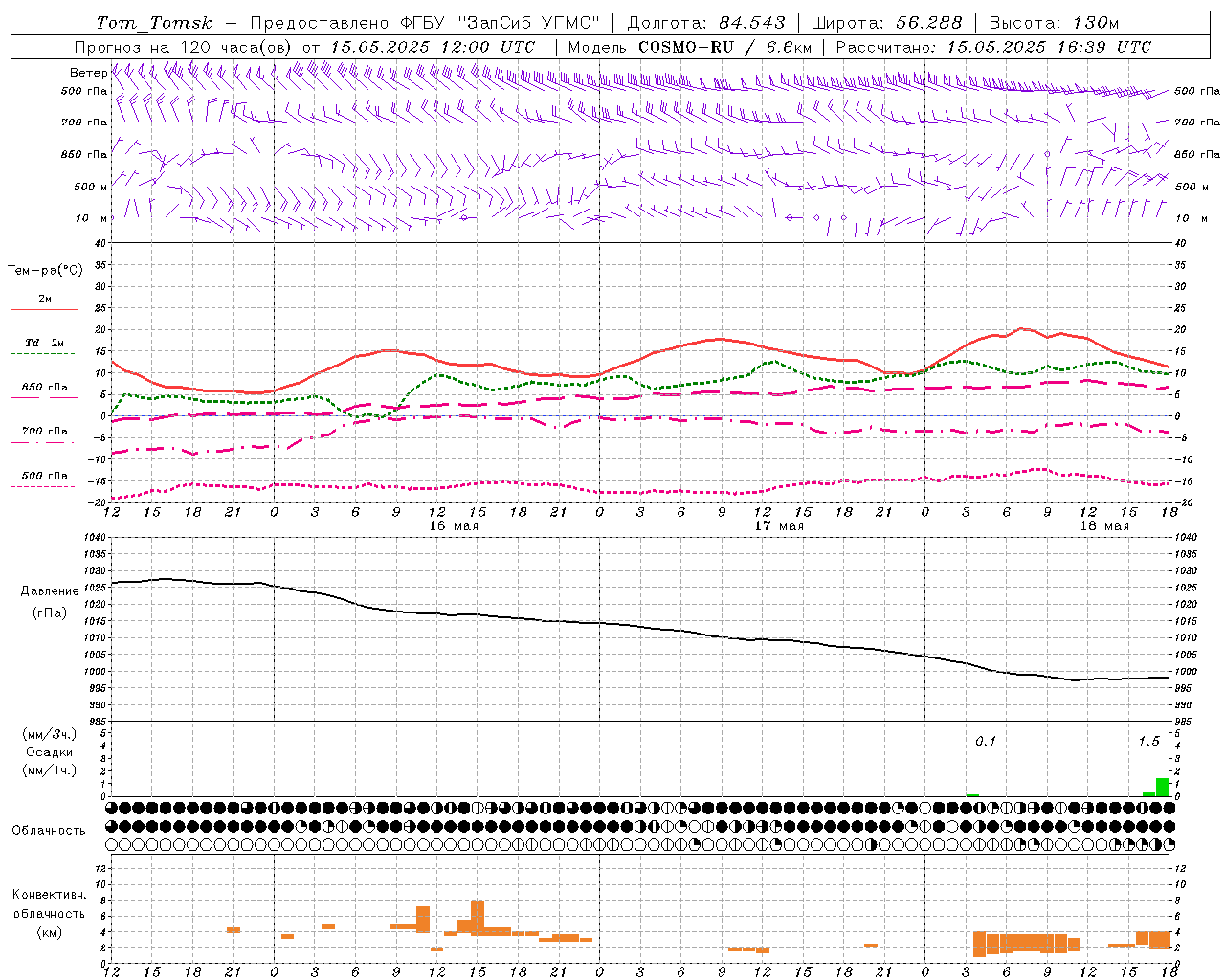
Task: Select the longitude value Долгота: 84.543
Action: coord(705,23)
